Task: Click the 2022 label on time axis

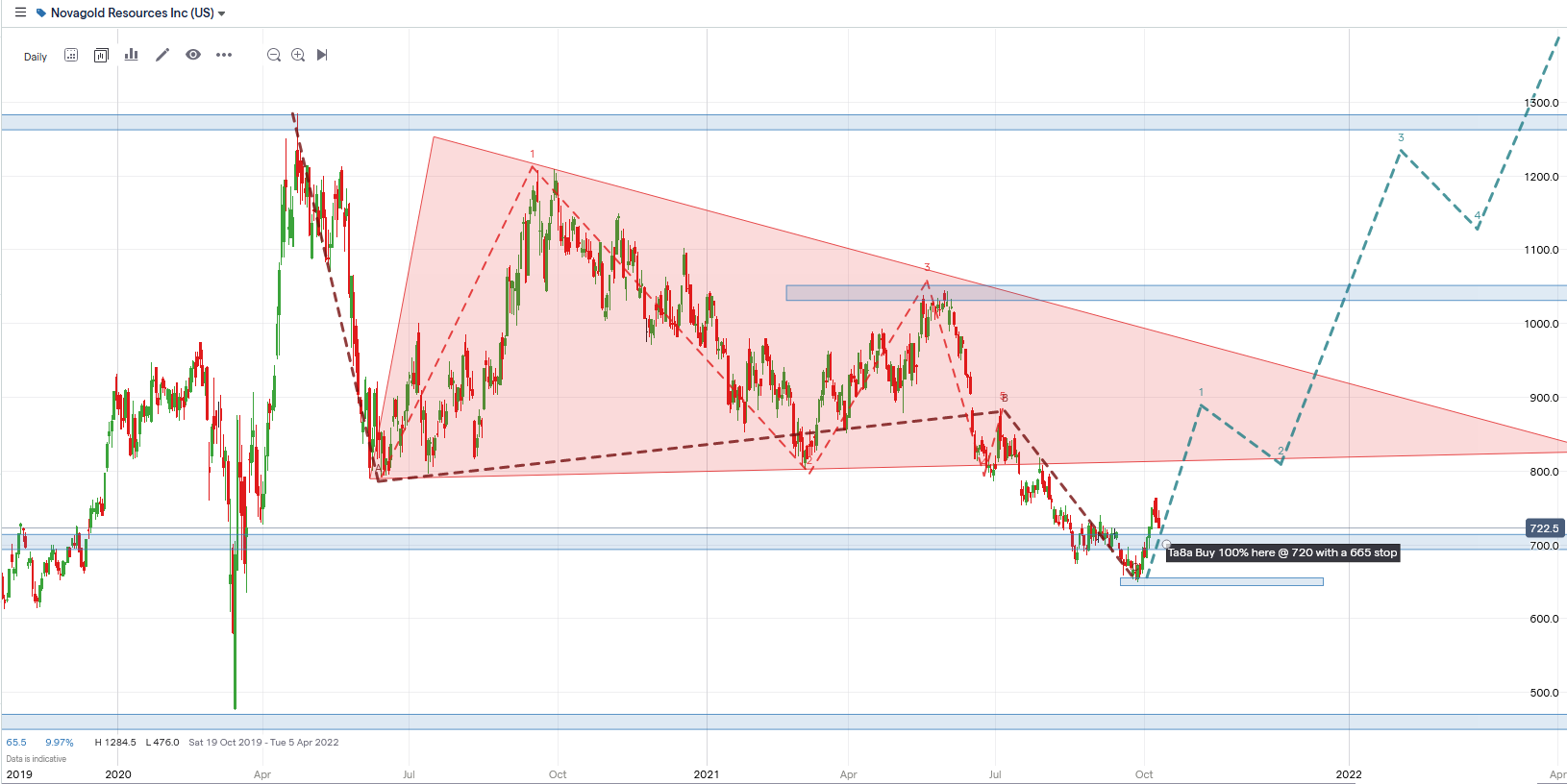Action: point(1348,774)
